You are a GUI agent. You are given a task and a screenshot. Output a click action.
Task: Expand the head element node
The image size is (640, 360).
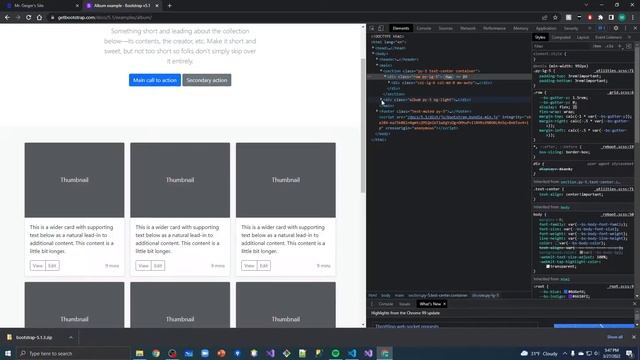[x=373, y=48]
